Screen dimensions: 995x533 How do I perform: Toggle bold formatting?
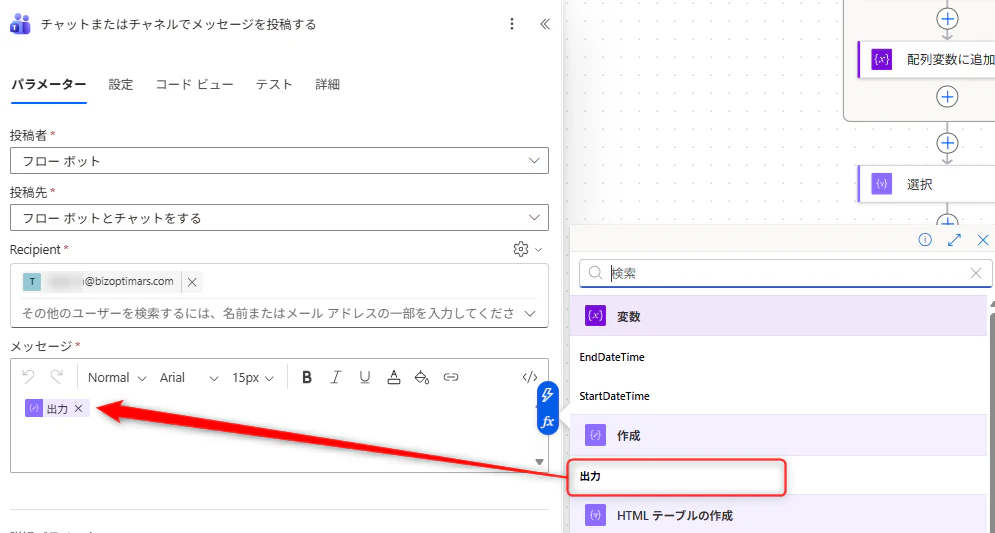pyautogui.click(x=307, y=378)
